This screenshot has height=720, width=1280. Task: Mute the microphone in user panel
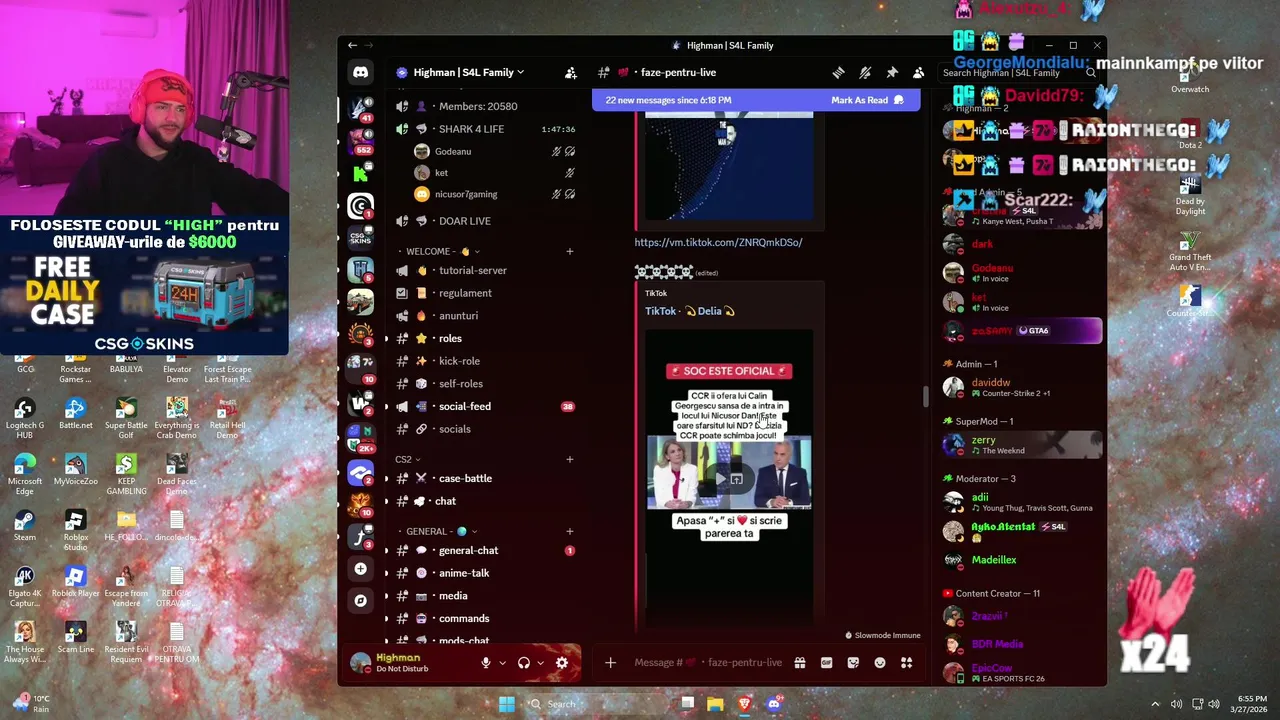(x=486, y=662)
